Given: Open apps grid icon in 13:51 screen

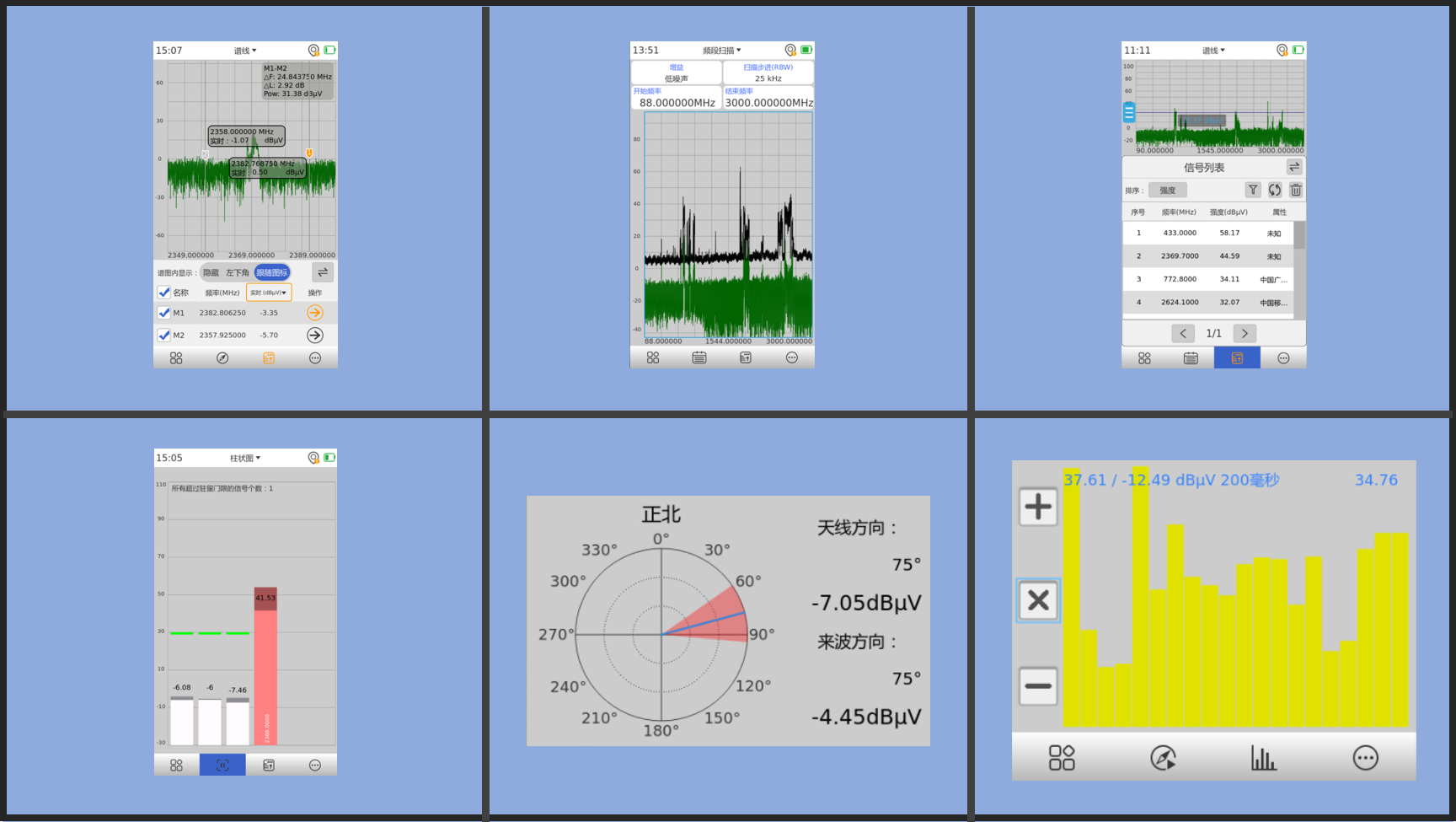Looking at the screenshot, I should coord(653,357).
